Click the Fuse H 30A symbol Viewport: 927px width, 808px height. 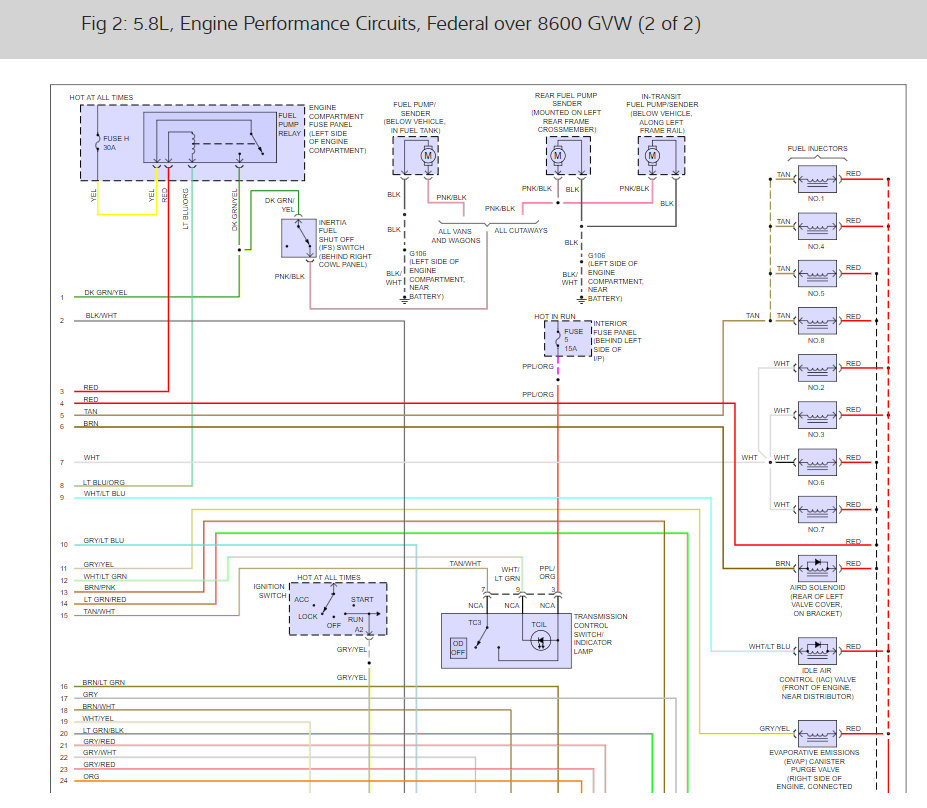[x=98, y=142]
